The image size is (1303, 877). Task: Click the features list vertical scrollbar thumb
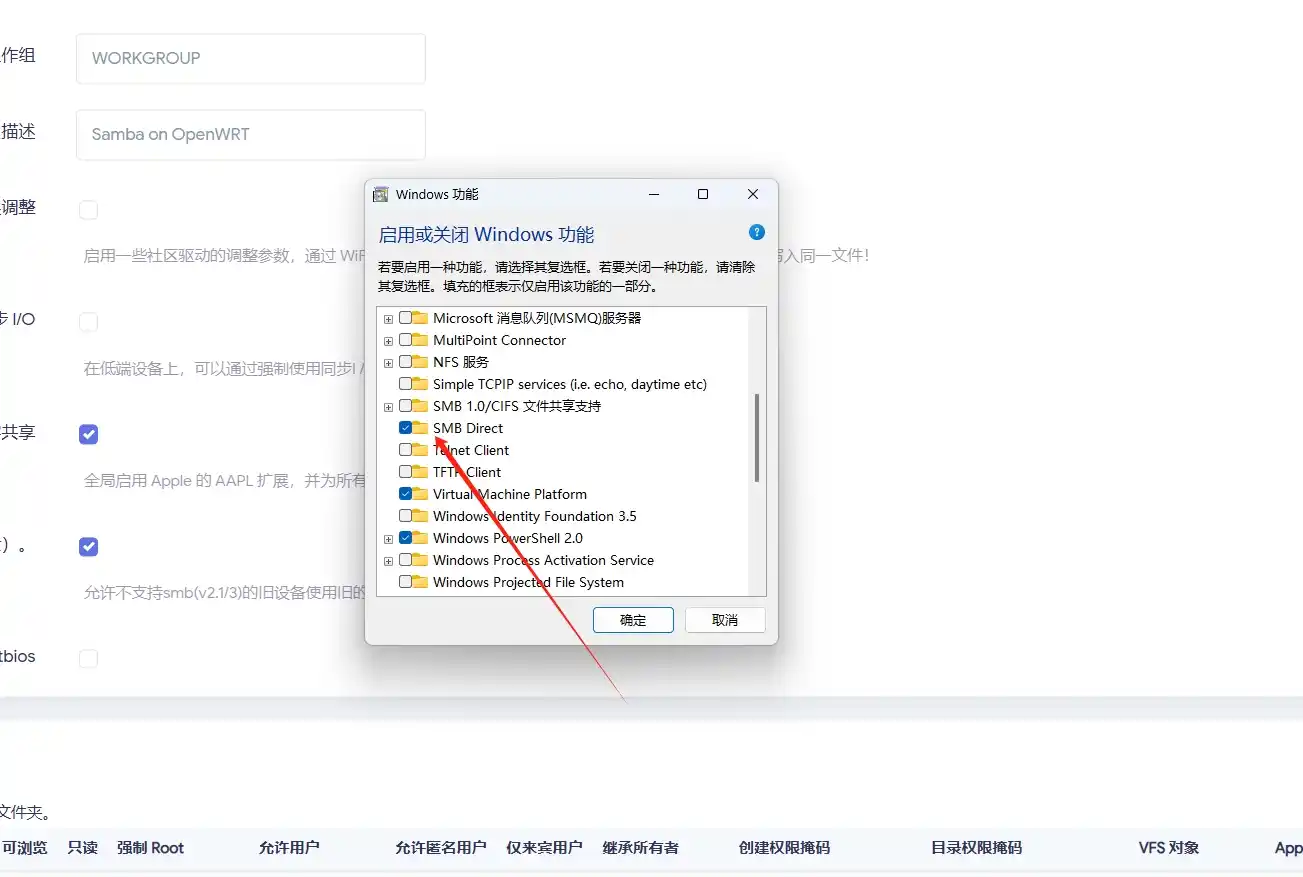[757, 437]
